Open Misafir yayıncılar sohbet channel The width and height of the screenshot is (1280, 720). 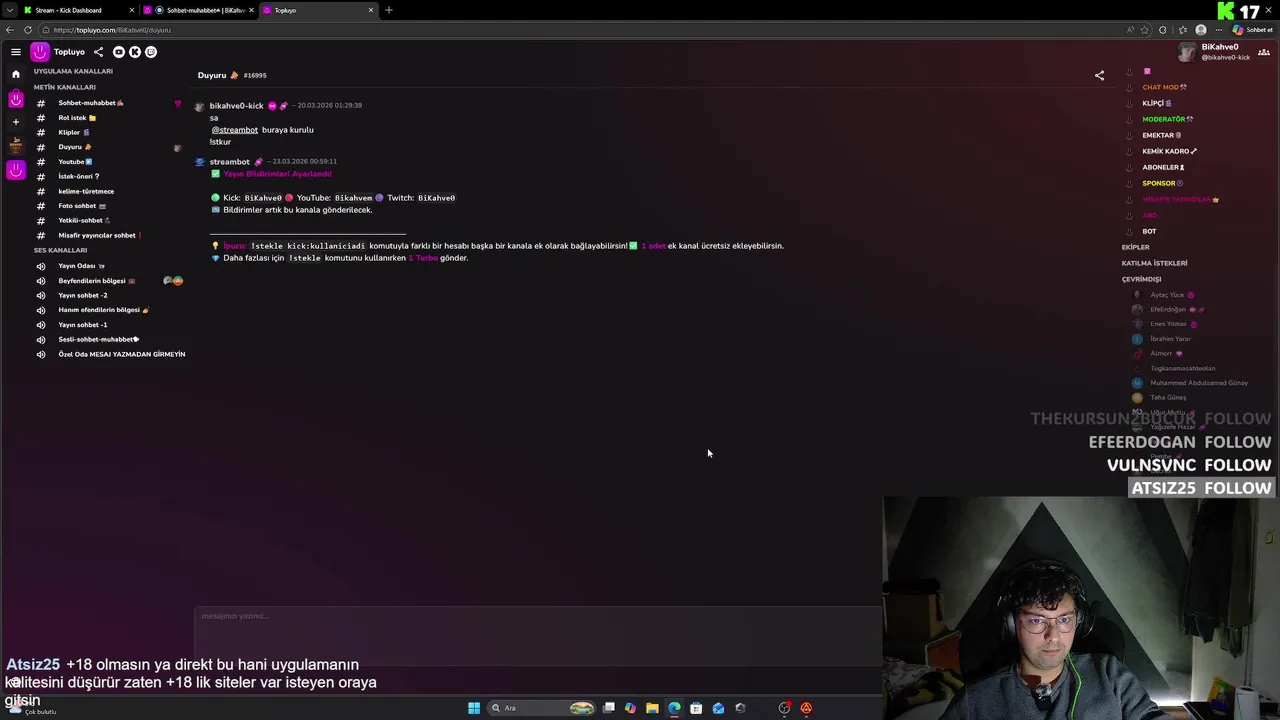tap(100, 235)
